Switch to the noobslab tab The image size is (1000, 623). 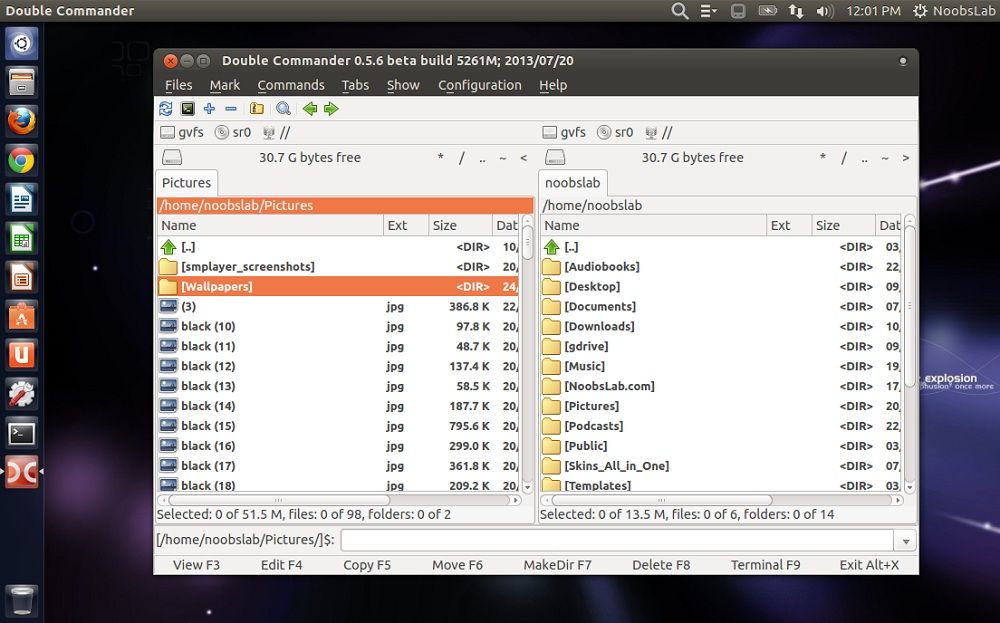pyautogui.click(x=572, y=183)
